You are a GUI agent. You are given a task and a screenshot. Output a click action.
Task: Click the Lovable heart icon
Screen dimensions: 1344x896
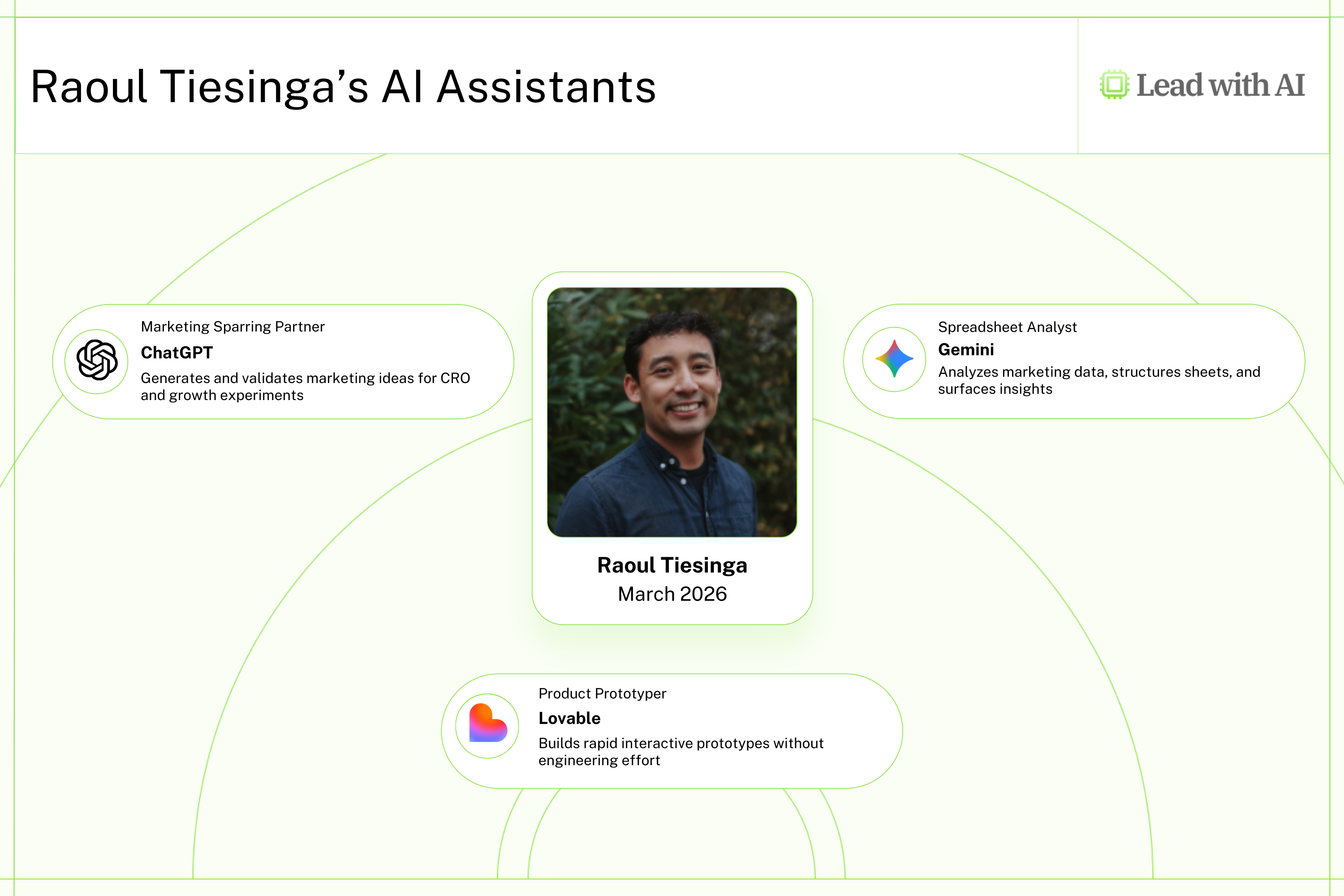487,724
